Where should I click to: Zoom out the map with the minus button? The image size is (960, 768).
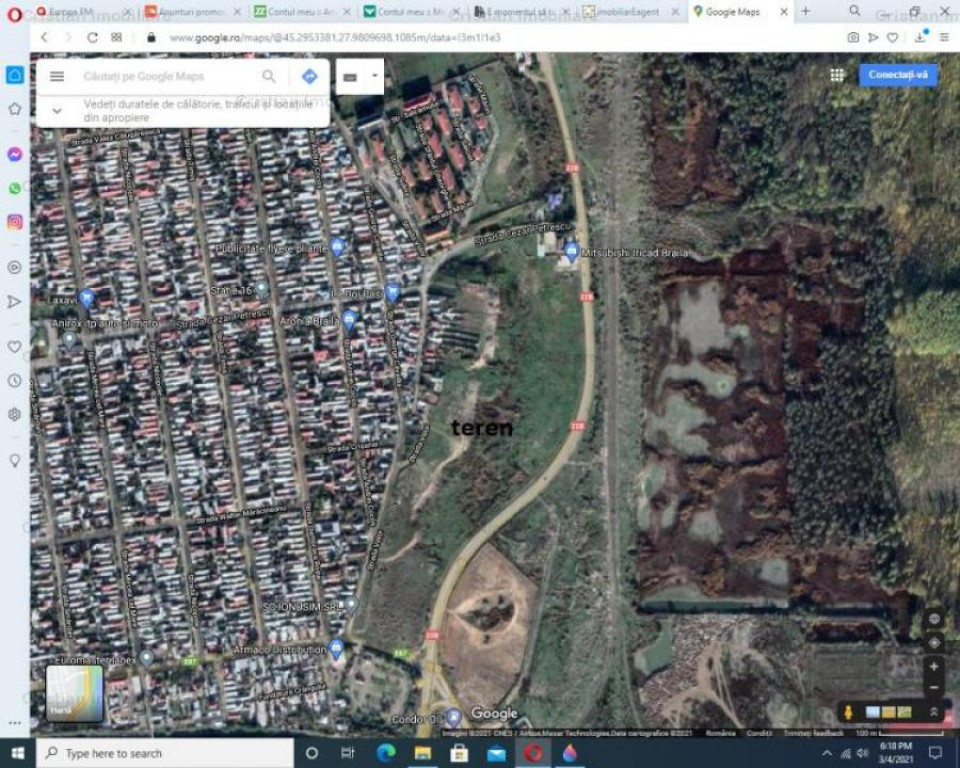point(933,687)
